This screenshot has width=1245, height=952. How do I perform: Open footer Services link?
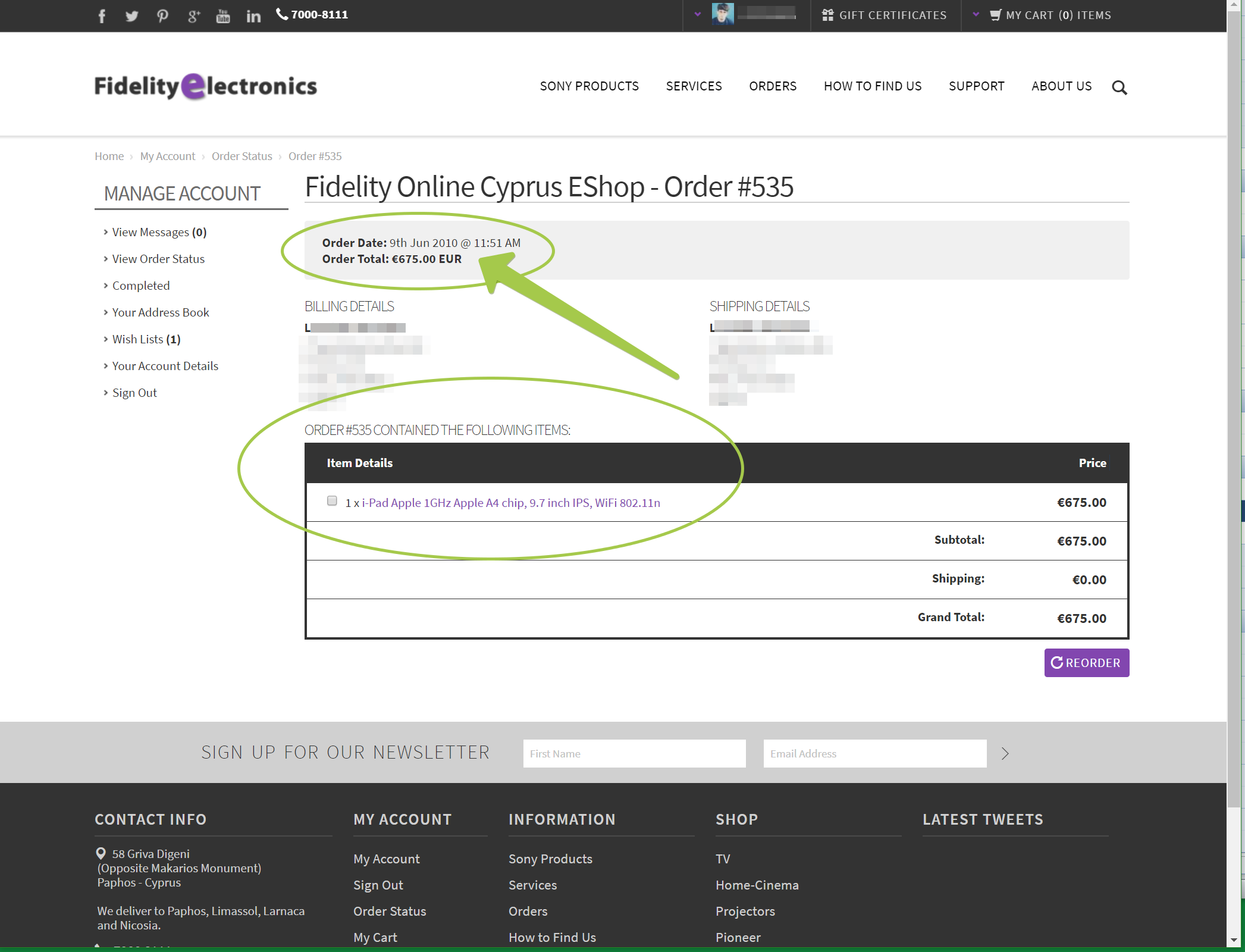pyautogui.click(x=532, y=885)
